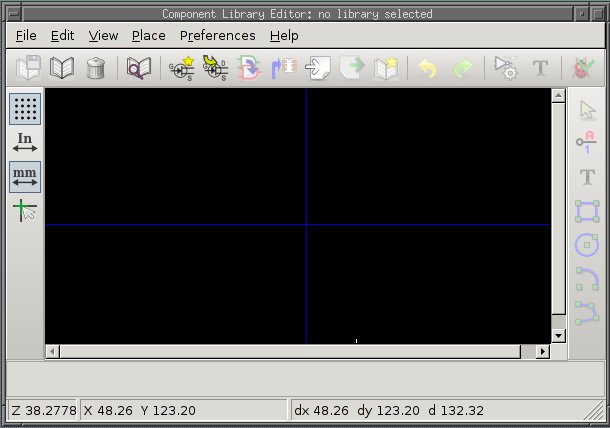Select the add arc tool
The width and height of the screenshot is (610, 428).
pos(587,279)
